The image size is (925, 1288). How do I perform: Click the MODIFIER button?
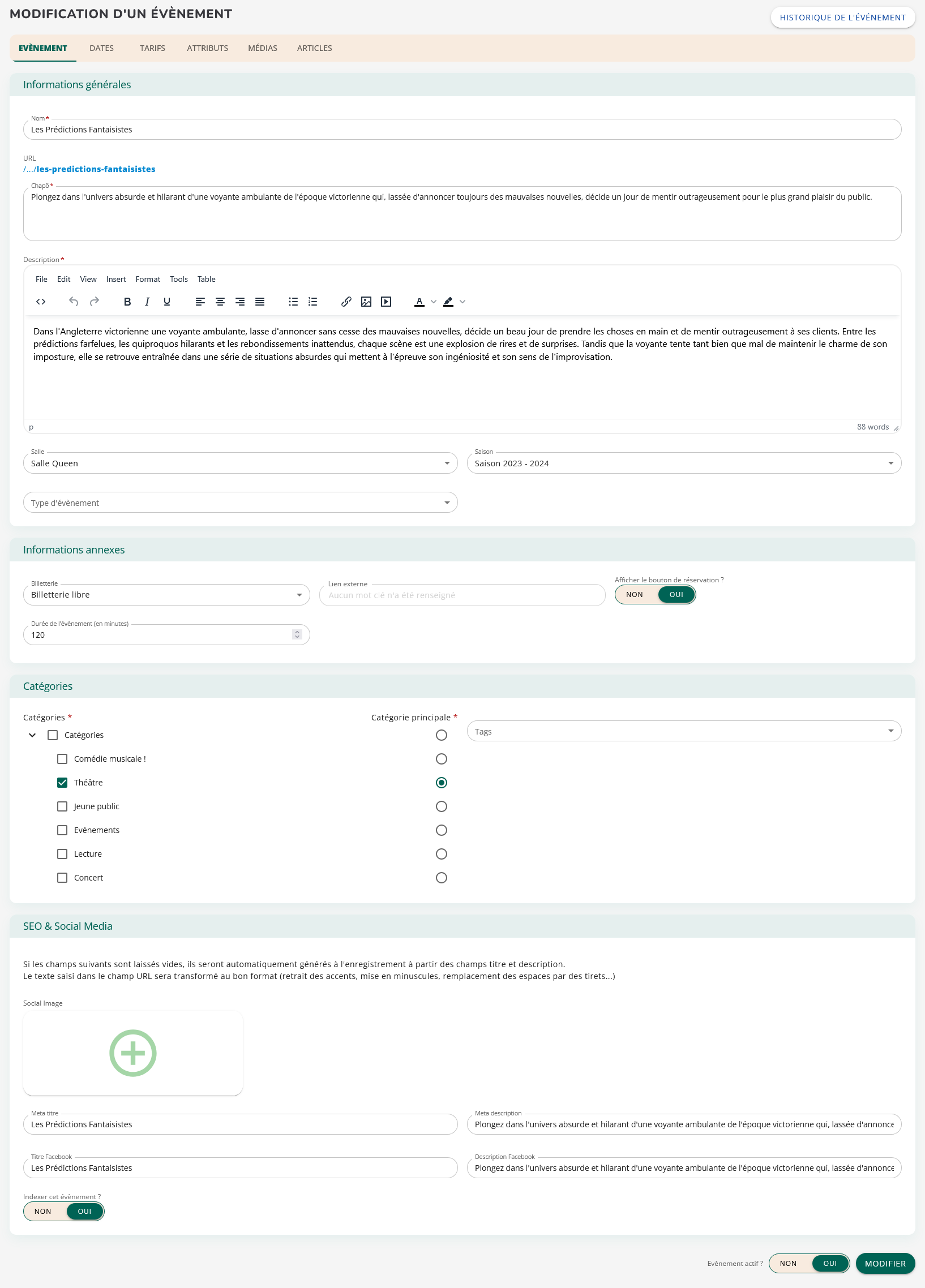[x=885, y=1264]
